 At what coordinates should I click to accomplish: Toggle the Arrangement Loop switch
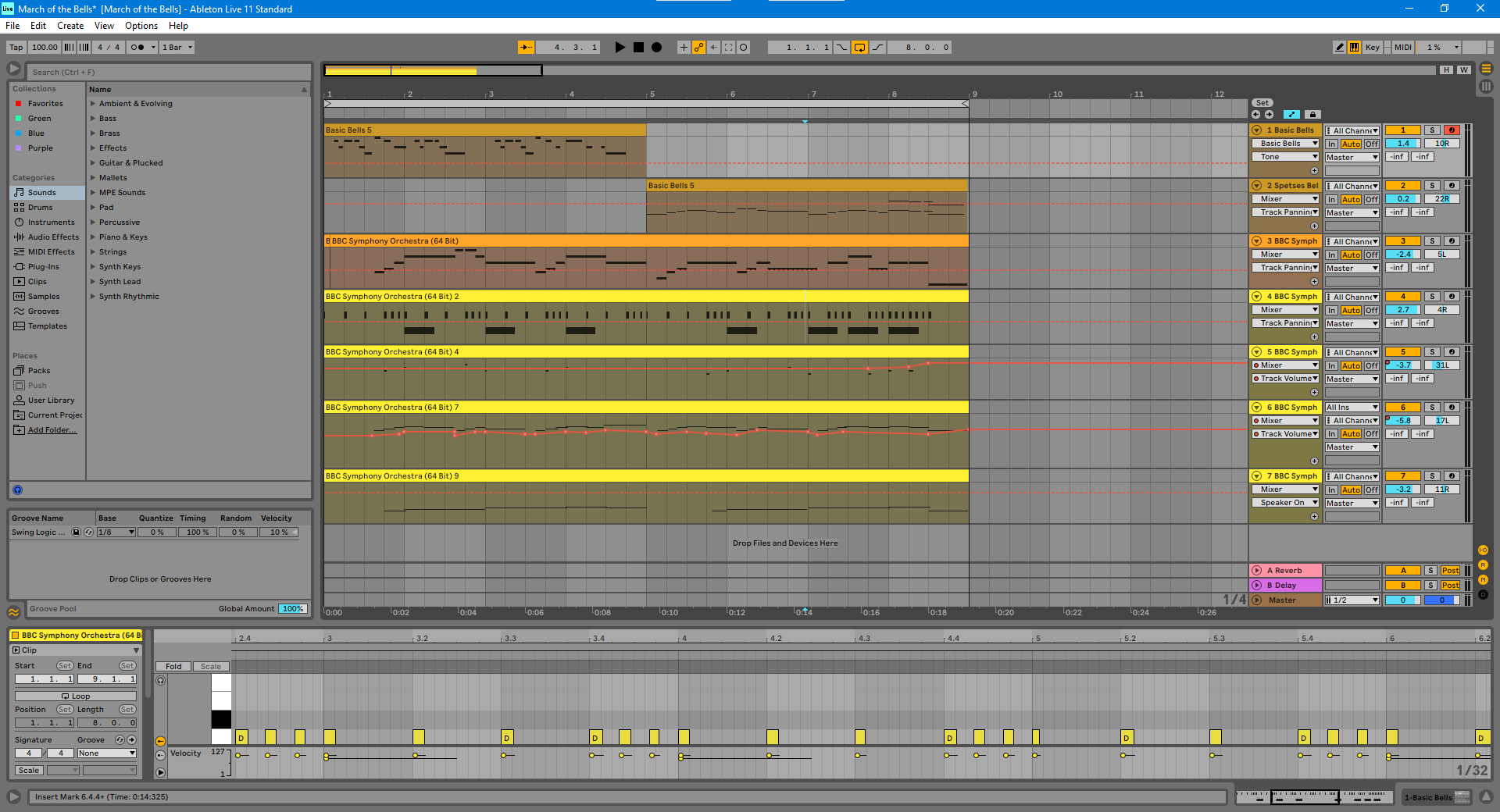pos(859,48)
